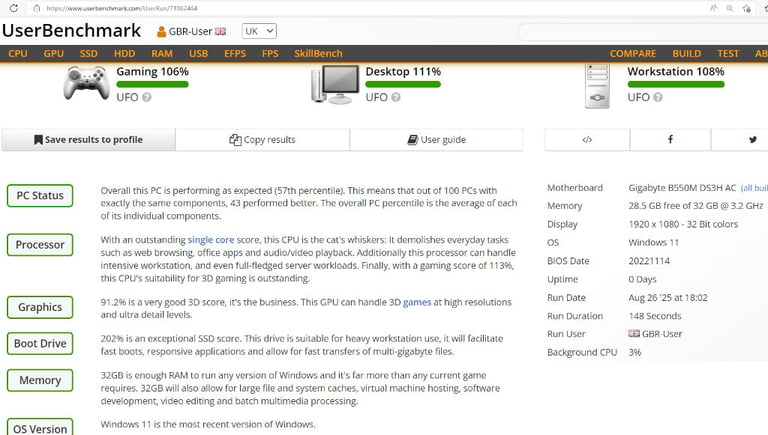Open help icon beside Desktop UFO
The width and height of the screenshot is (768, 435).
pyautogui.click(x=396, y=97)
